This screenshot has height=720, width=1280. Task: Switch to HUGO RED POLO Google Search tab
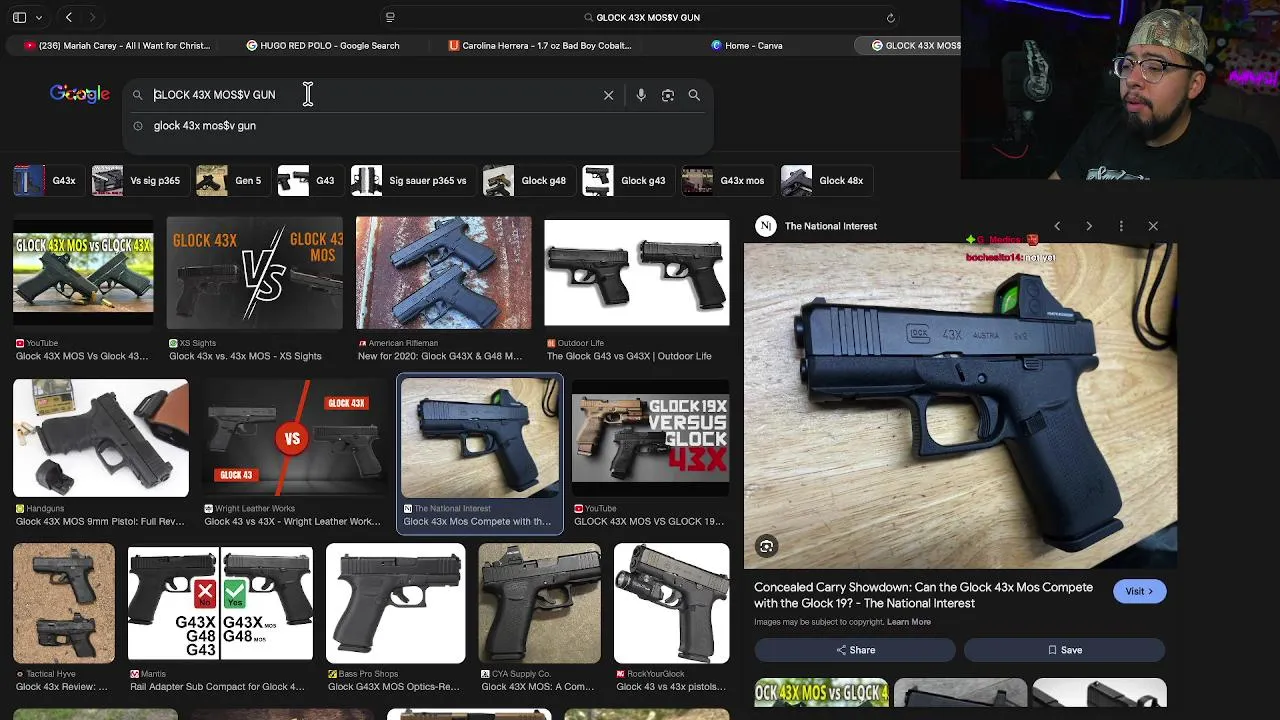(x=323, y=45)
